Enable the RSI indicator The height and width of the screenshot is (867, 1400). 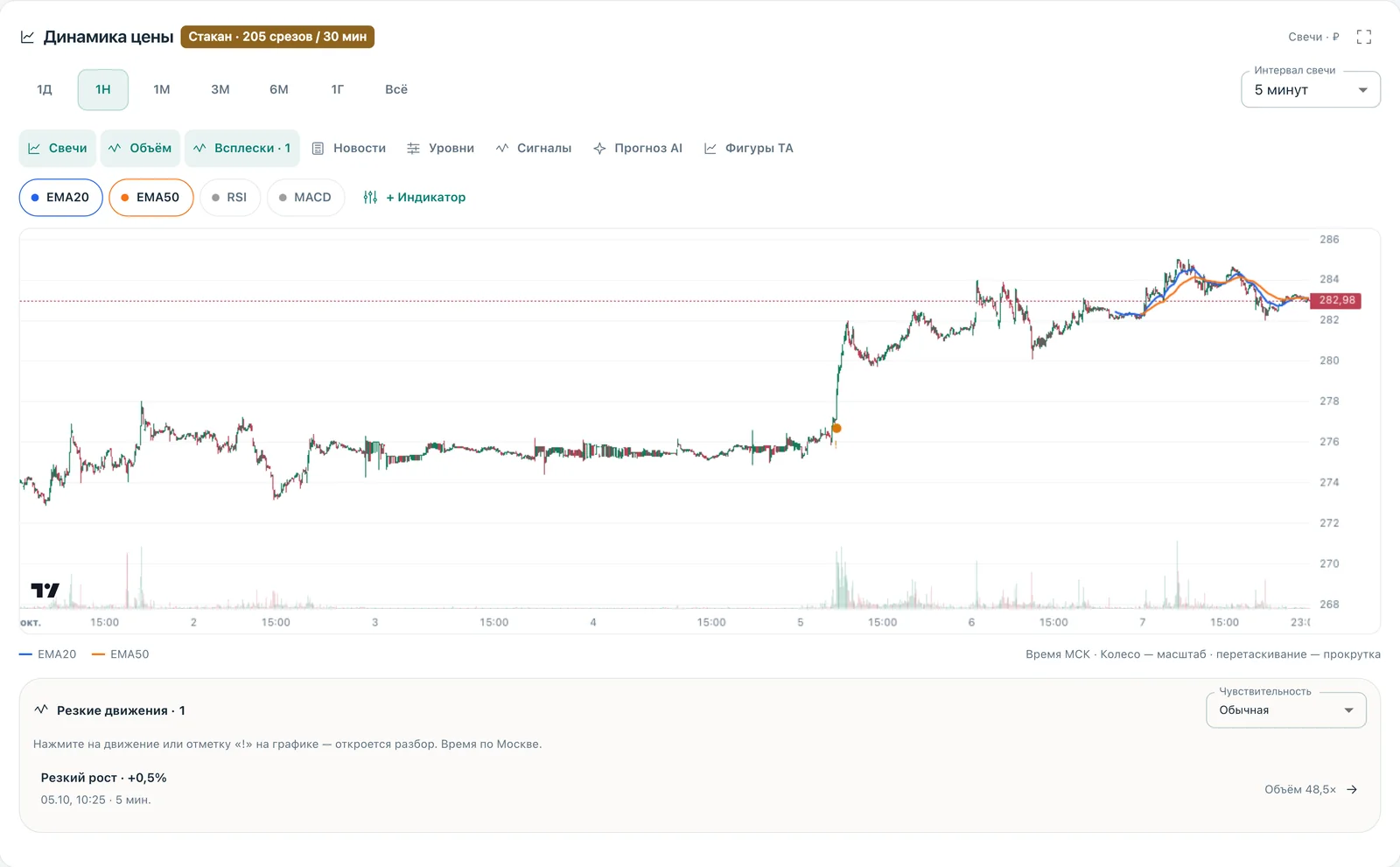point(230,198)
